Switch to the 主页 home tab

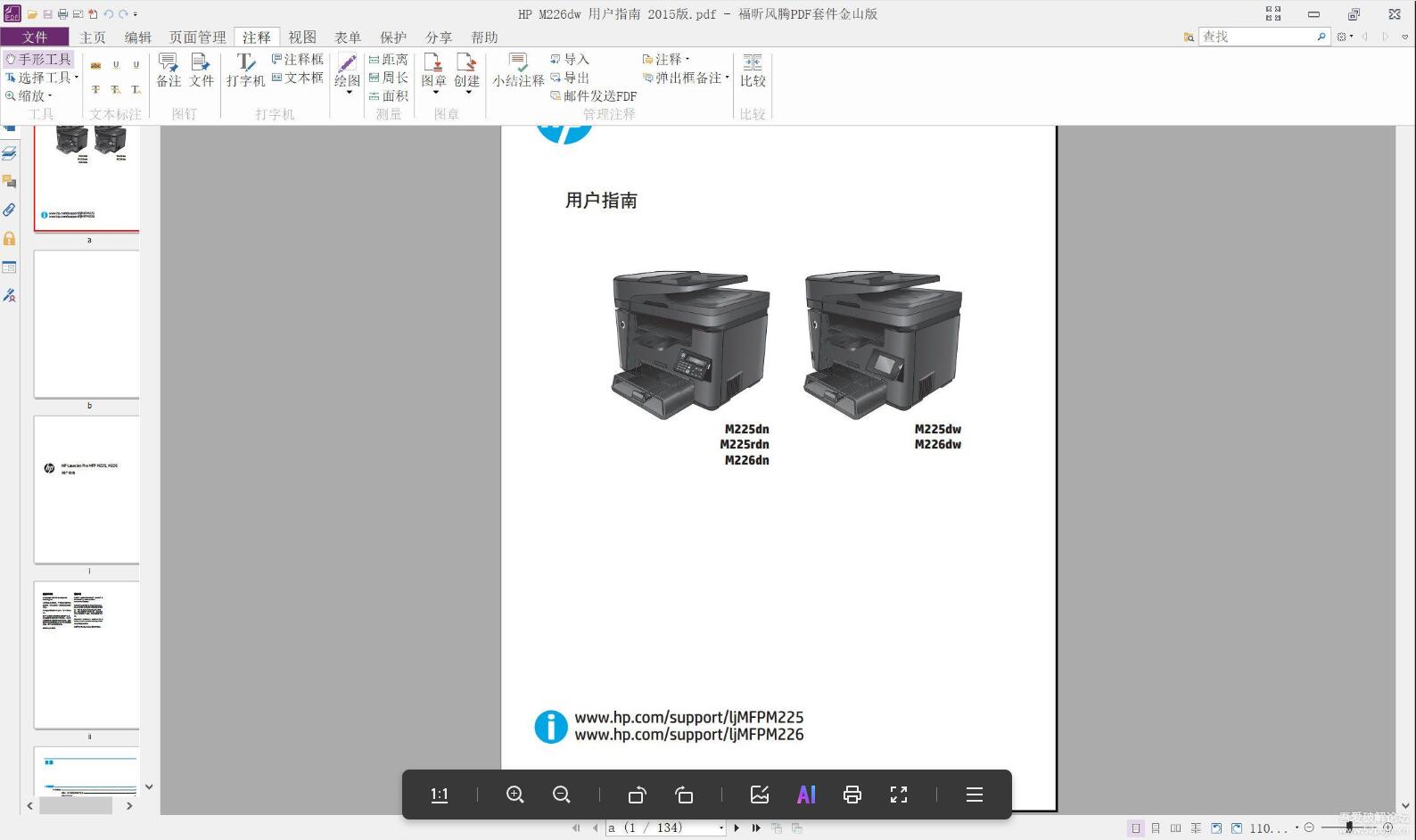[93, 37]
